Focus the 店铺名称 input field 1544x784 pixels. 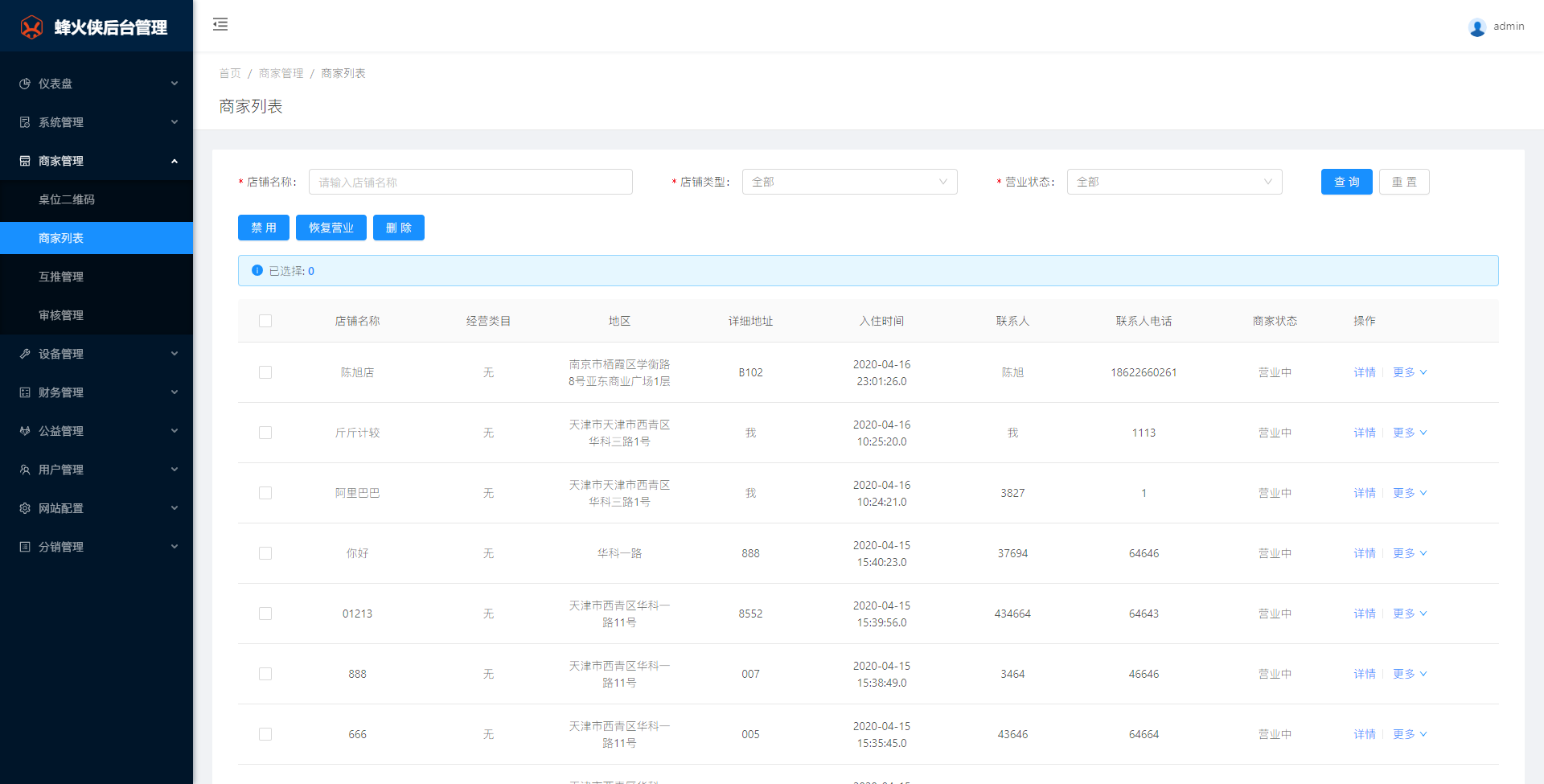click(470, 182)
